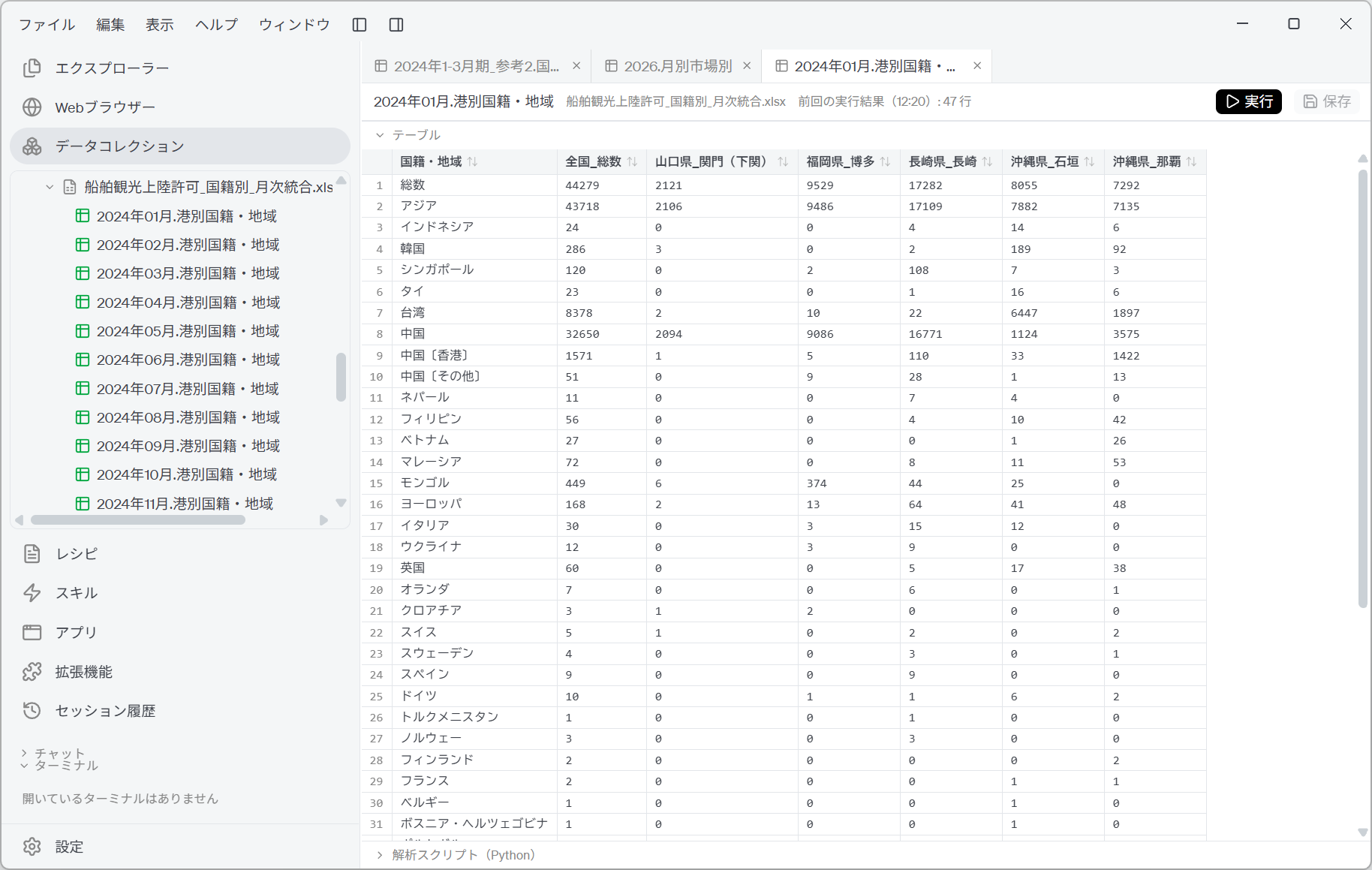
Task: Open the Webブラウザー globe icon
Action: (32, 107)
